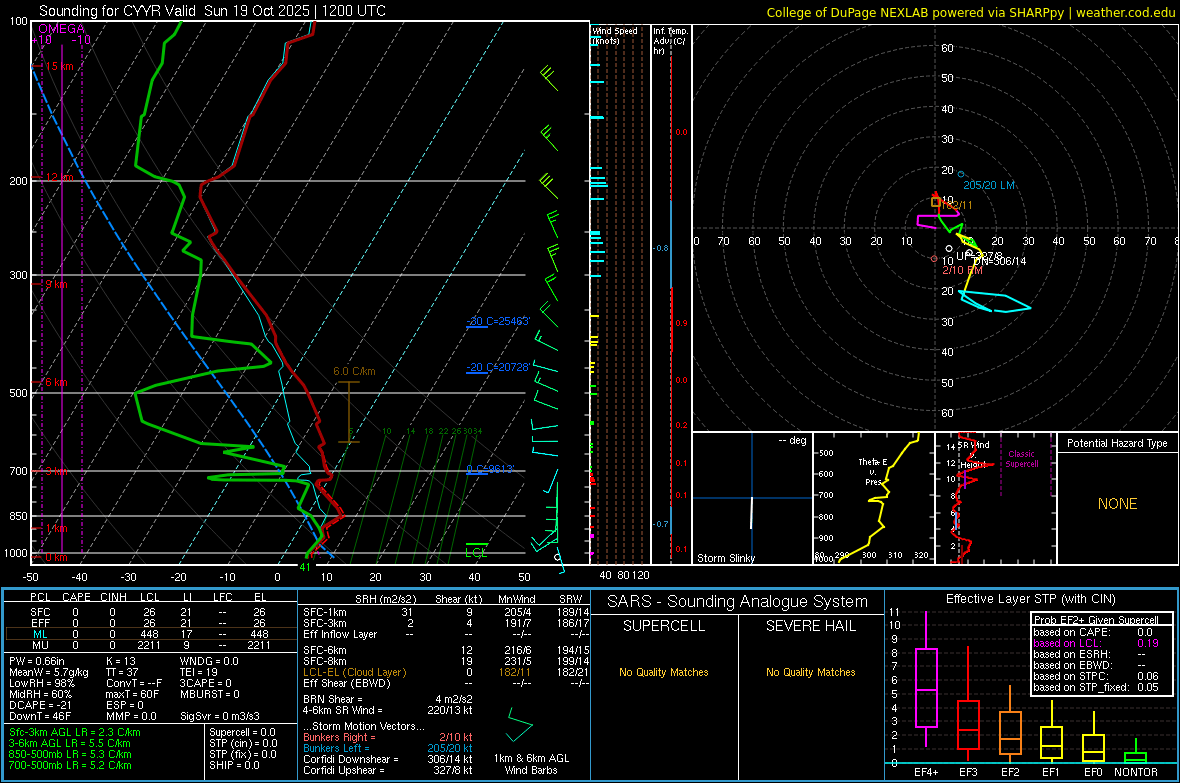
Task: Click the orange '182/11' hodograph label
Action: click(956, 205)
